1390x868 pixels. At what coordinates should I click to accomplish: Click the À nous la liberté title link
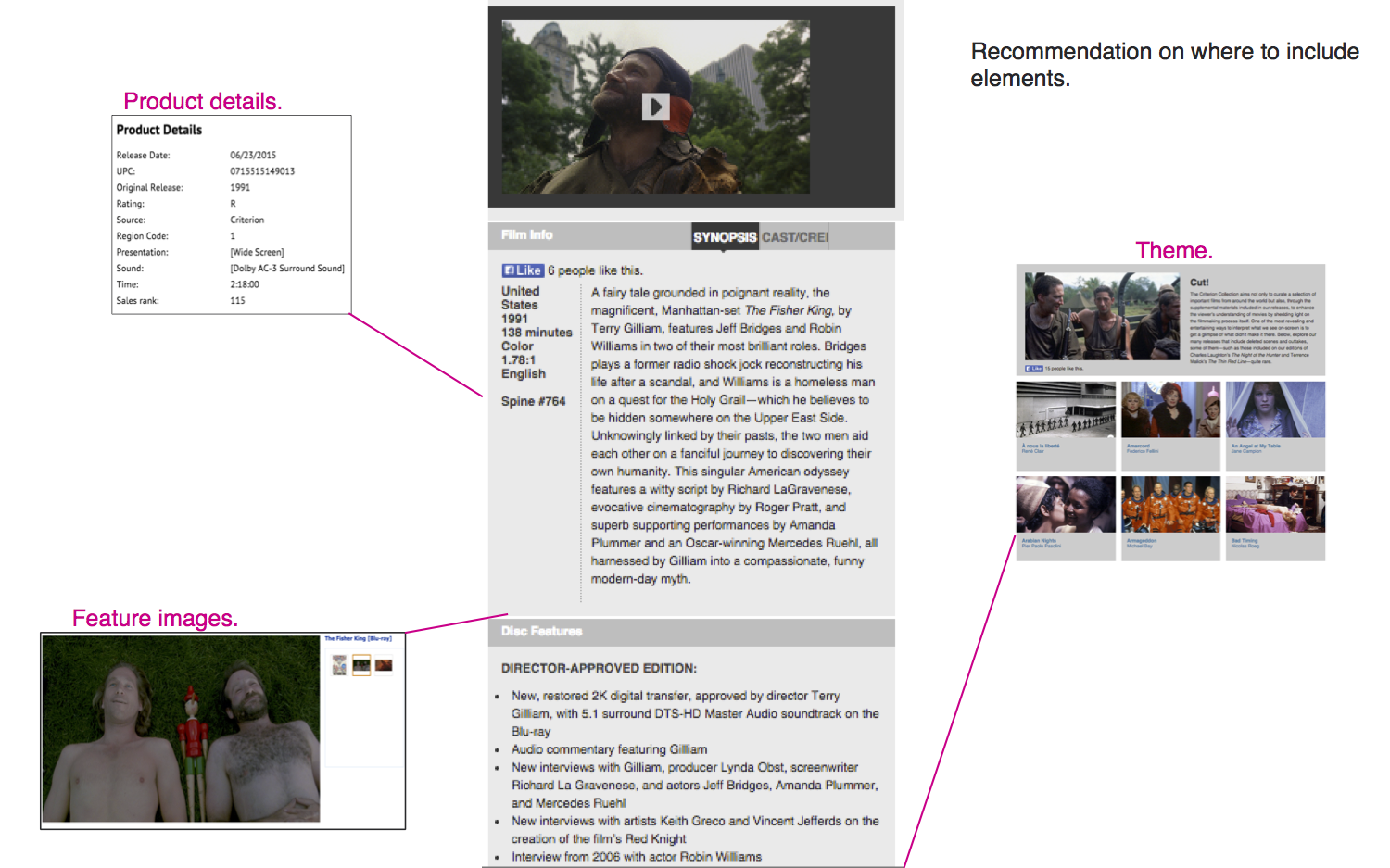(1040, 446)
